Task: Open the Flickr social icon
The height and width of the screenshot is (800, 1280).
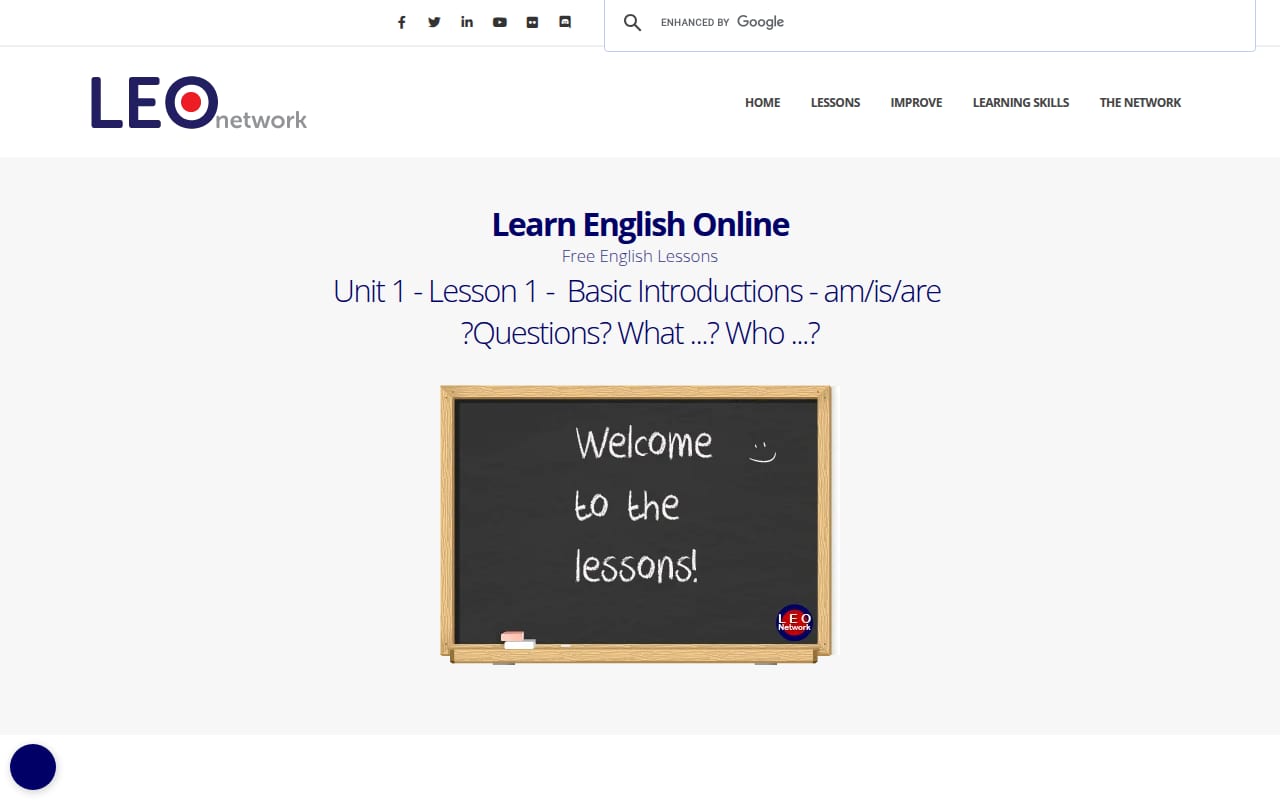Action: pyautogui.click(x=532, y=22)
